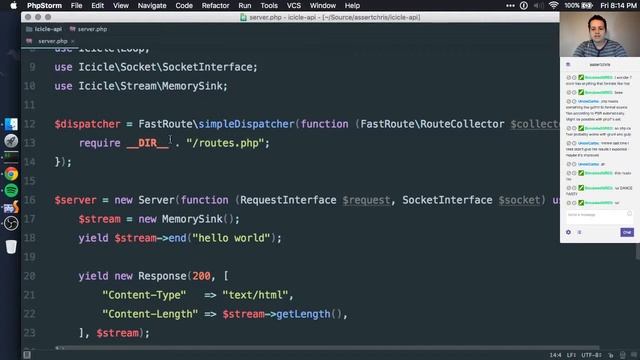Open the Run menu
Viewport: 640px width, 360px height.
244,6
